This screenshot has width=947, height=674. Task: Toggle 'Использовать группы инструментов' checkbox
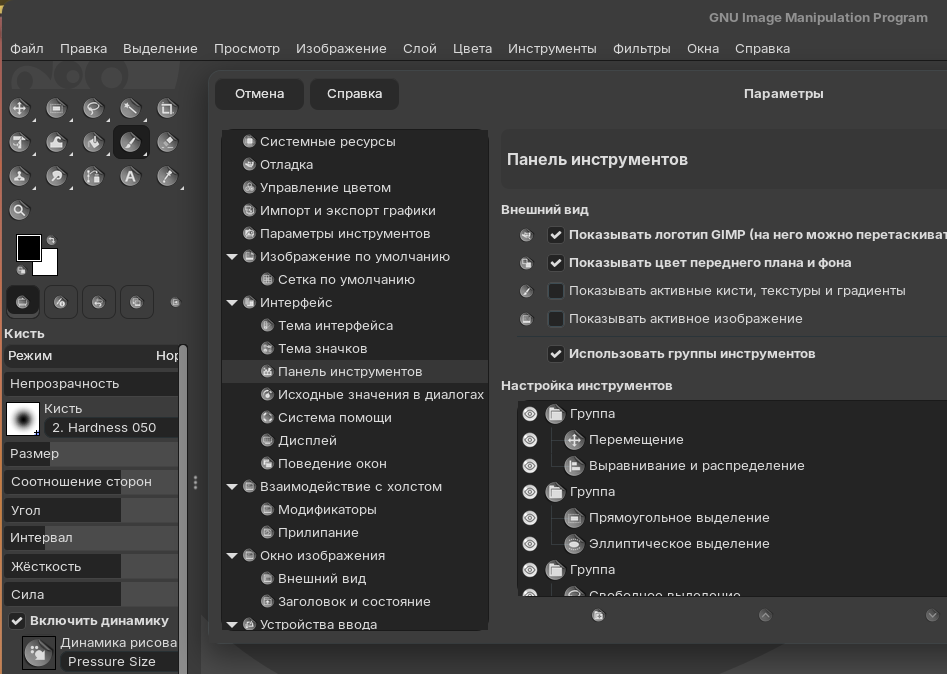tap(556, 354)
